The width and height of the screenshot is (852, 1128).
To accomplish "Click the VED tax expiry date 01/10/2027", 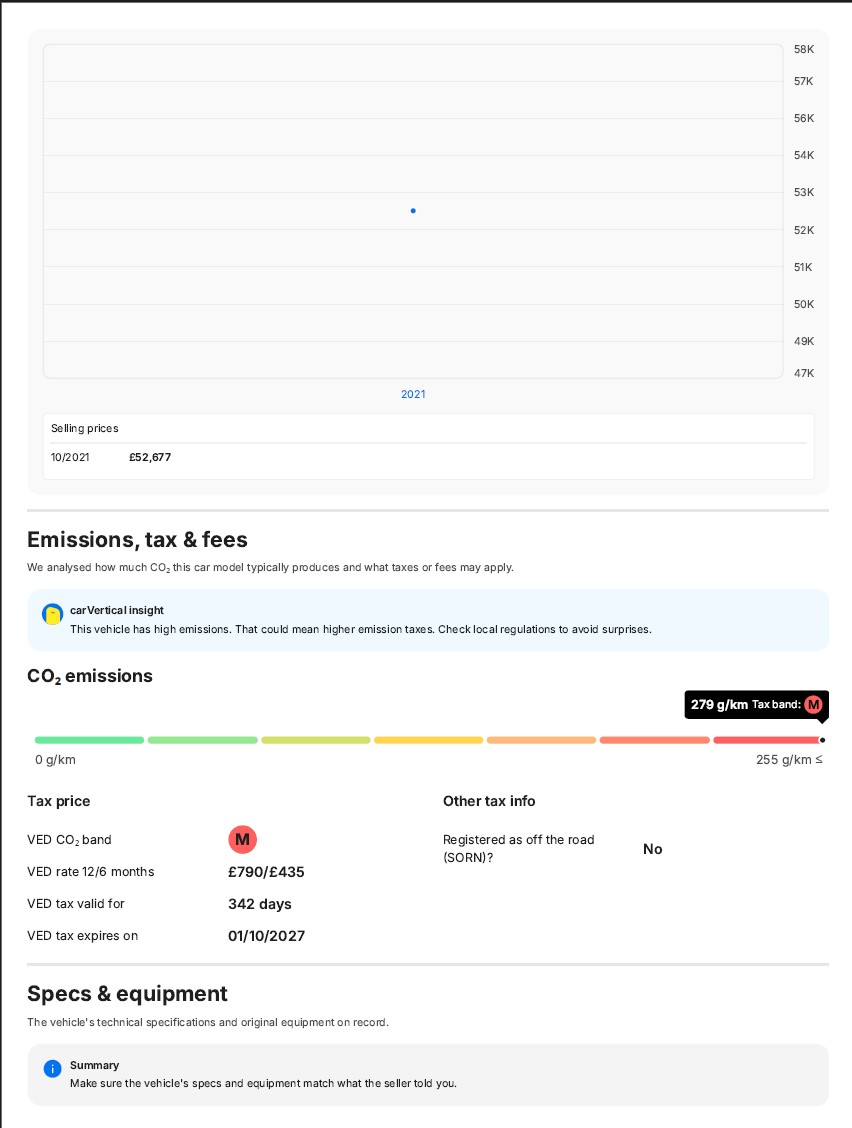I will pyautogui.click(x=266, y=936).
